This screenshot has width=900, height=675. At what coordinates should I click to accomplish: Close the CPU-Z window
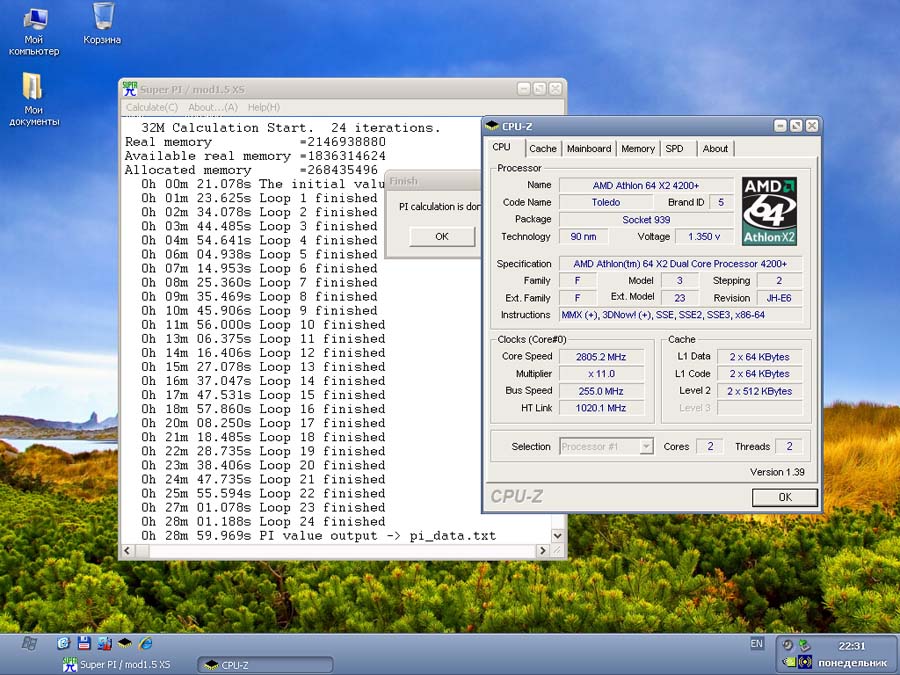point(812,126)
